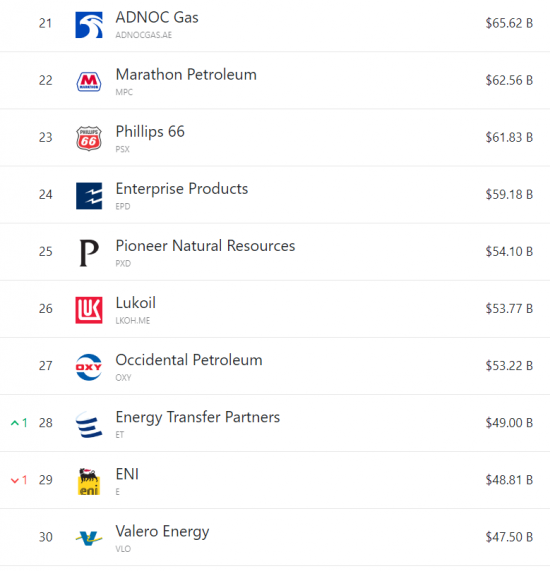Screen dimensions: 550x571
Task: Open the Valero Energy company page
Action: tap(162, 532)
